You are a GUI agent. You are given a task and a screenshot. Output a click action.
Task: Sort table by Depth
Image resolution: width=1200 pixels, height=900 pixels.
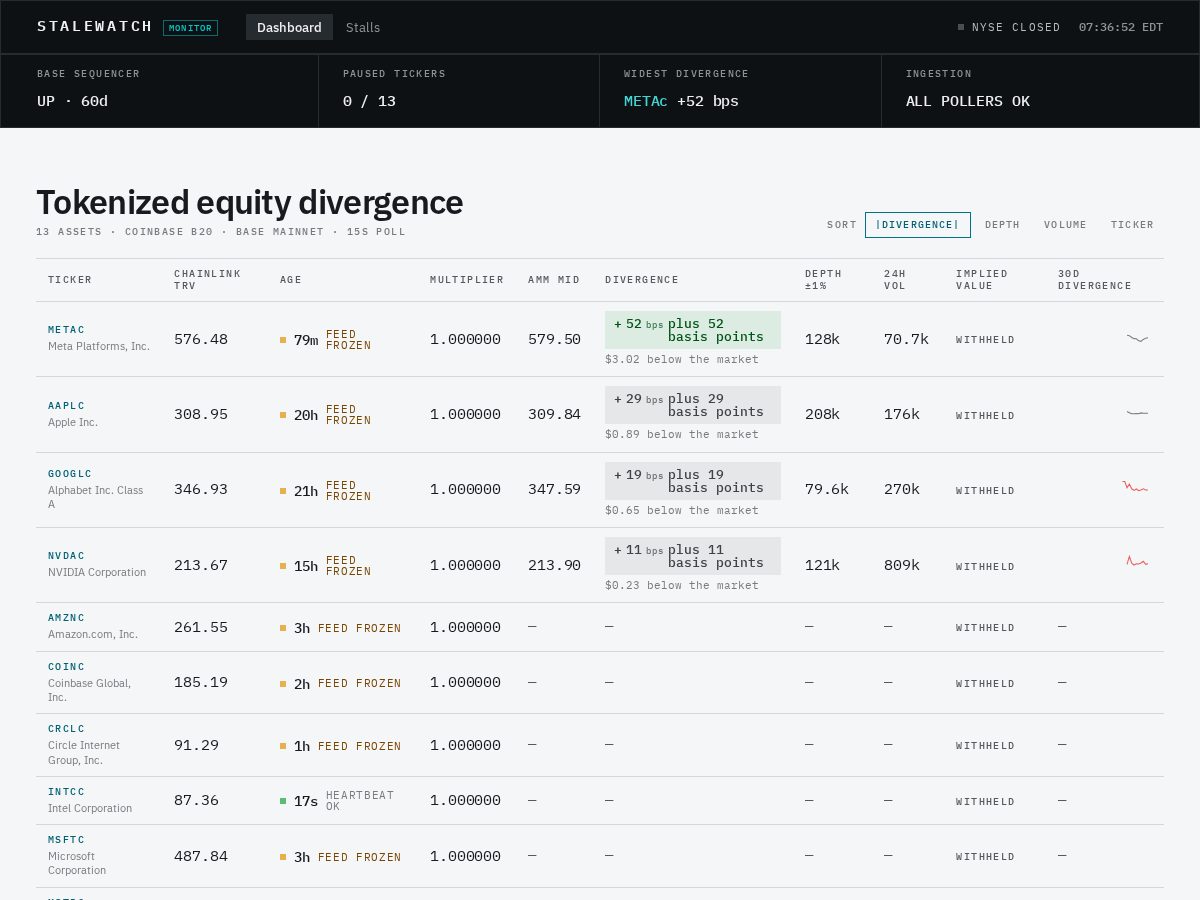(1002, 225)
